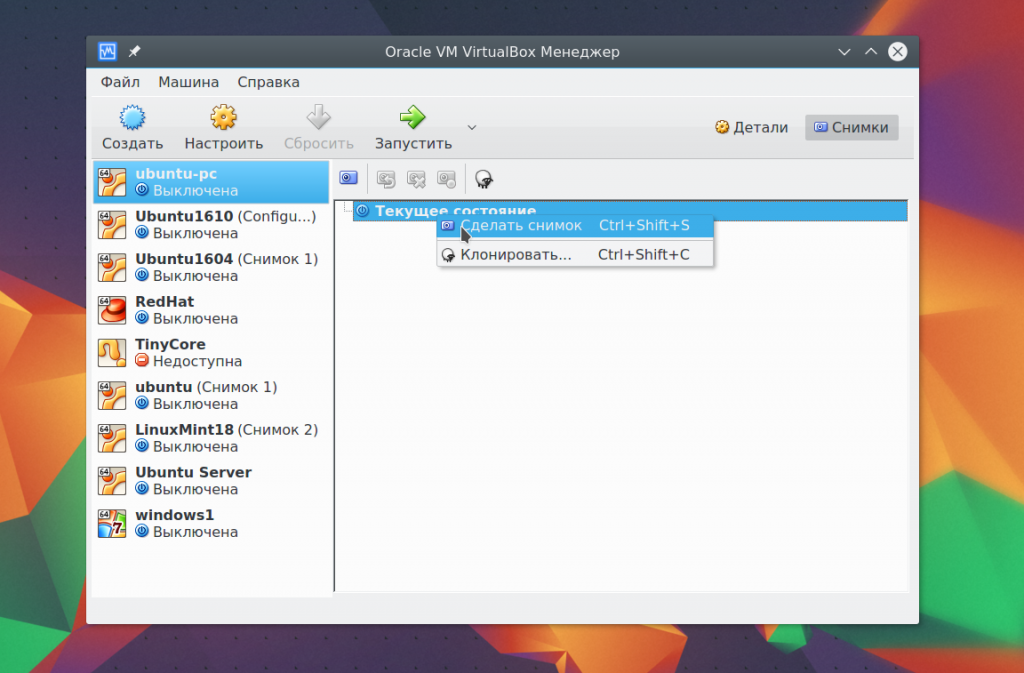The height and width of the screenshot is (673, 1024).
Task: Click the show snapshot details icon
Action: click(447, 179)
